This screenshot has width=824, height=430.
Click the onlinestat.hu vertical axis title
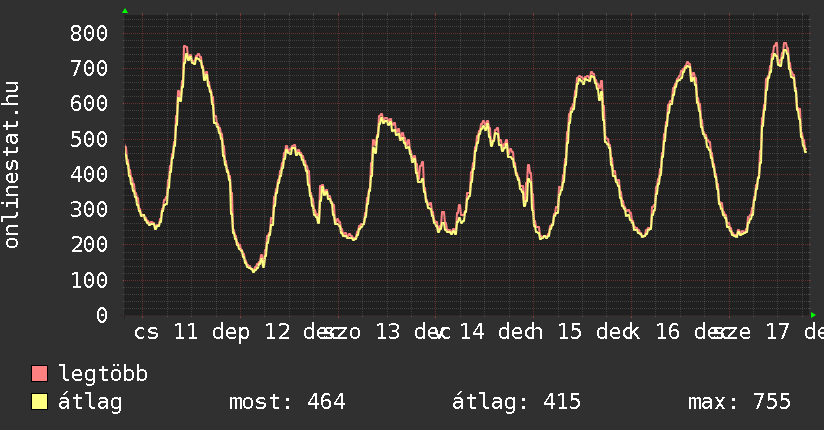12,165
